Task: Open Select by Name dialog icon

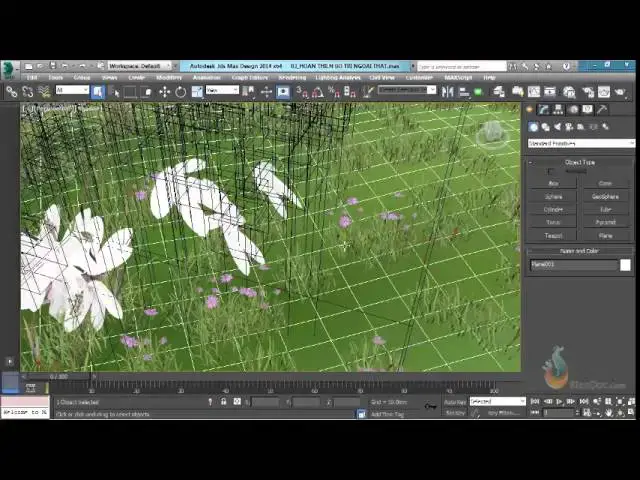Action: pyautogui.click(x=115, y=92)
